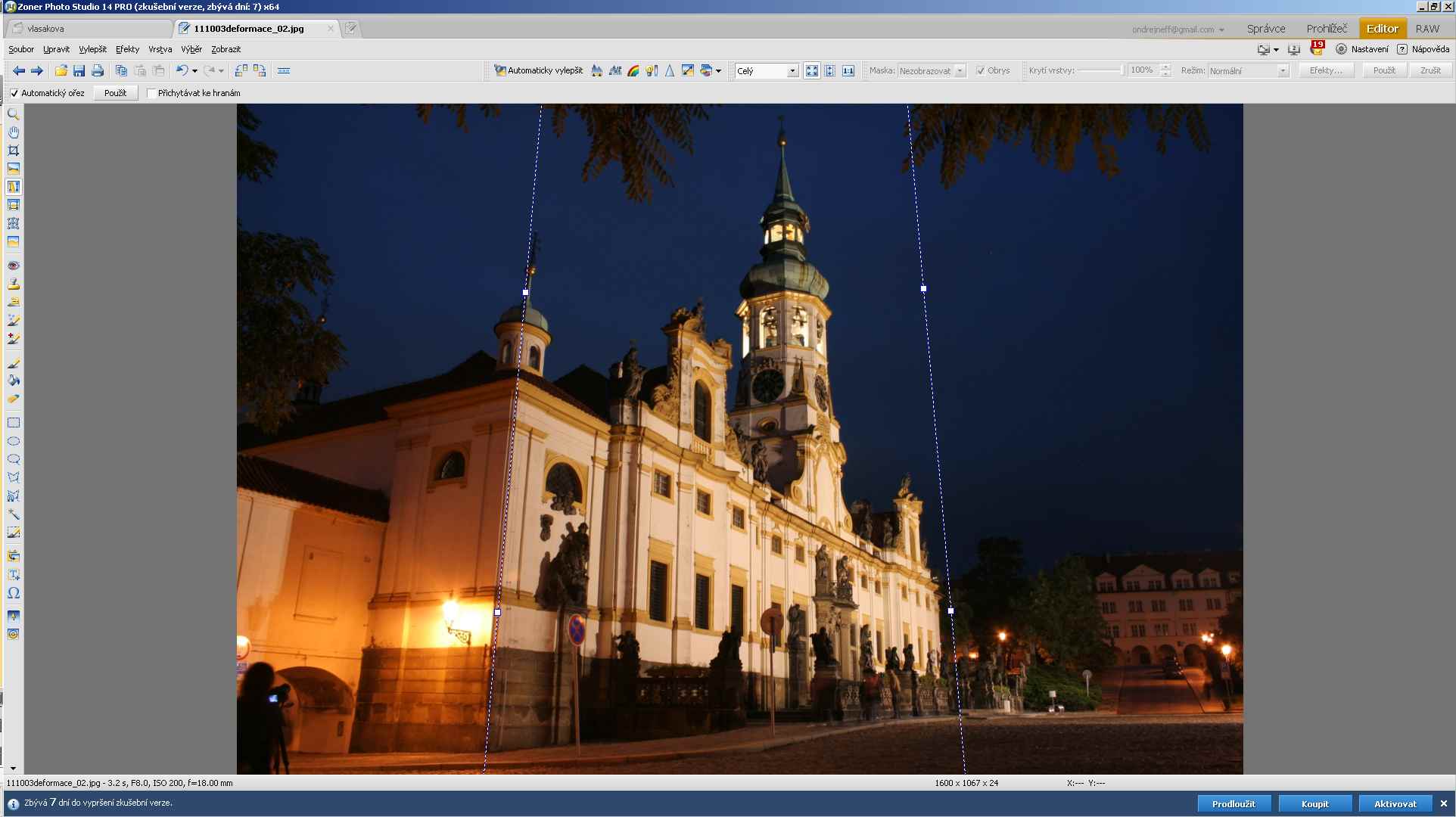Select the Clone stamp tool

(x=13, y=284)
